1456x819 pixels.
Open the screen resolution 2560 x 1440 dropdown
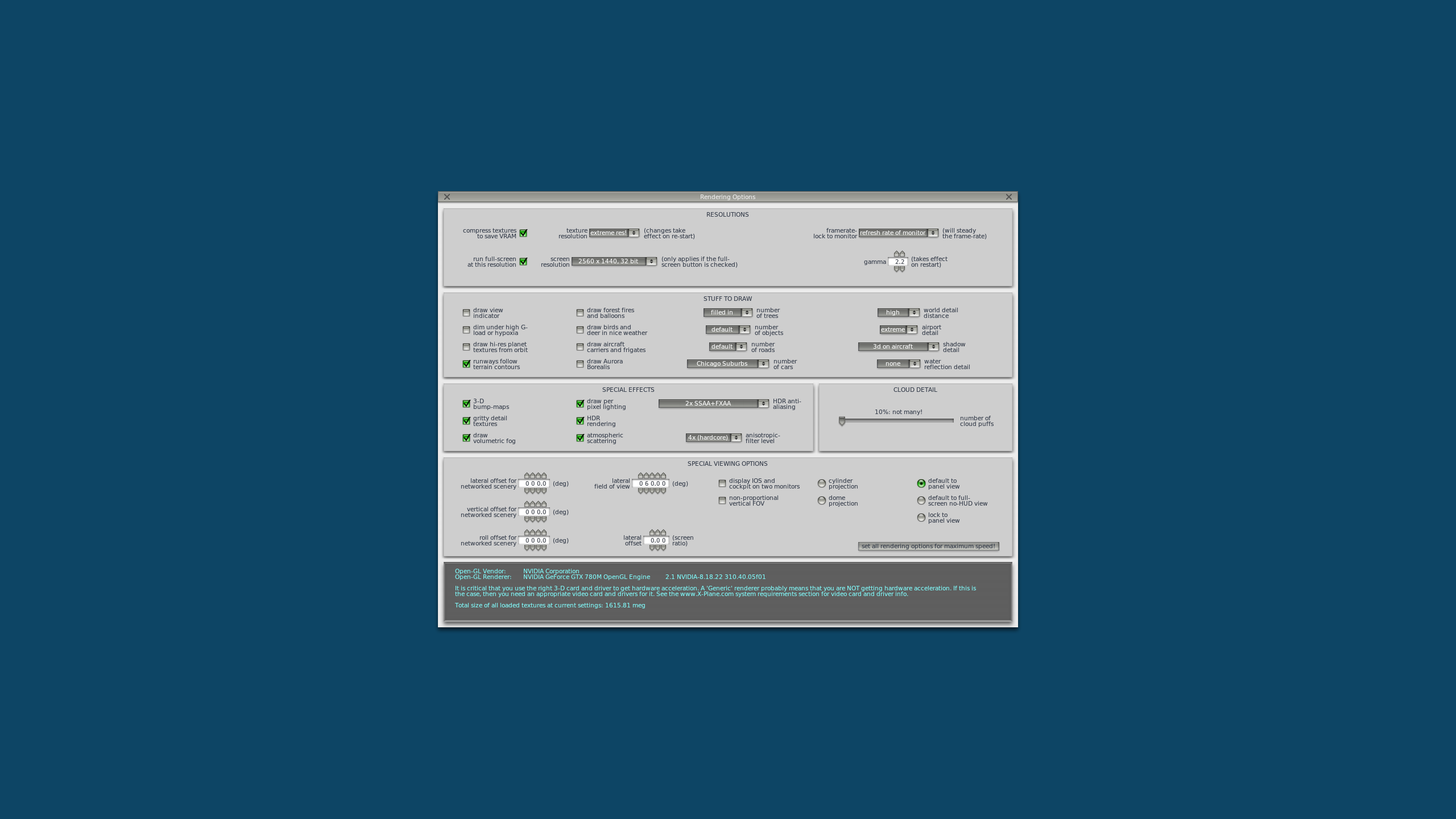(x=614, y=262)
